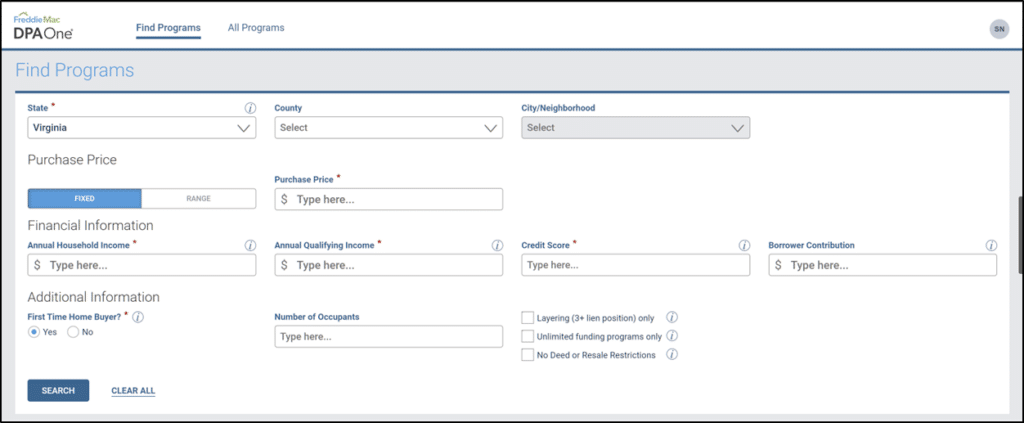Click info icon beside No Deed Restrictions

tap(672, 354)
